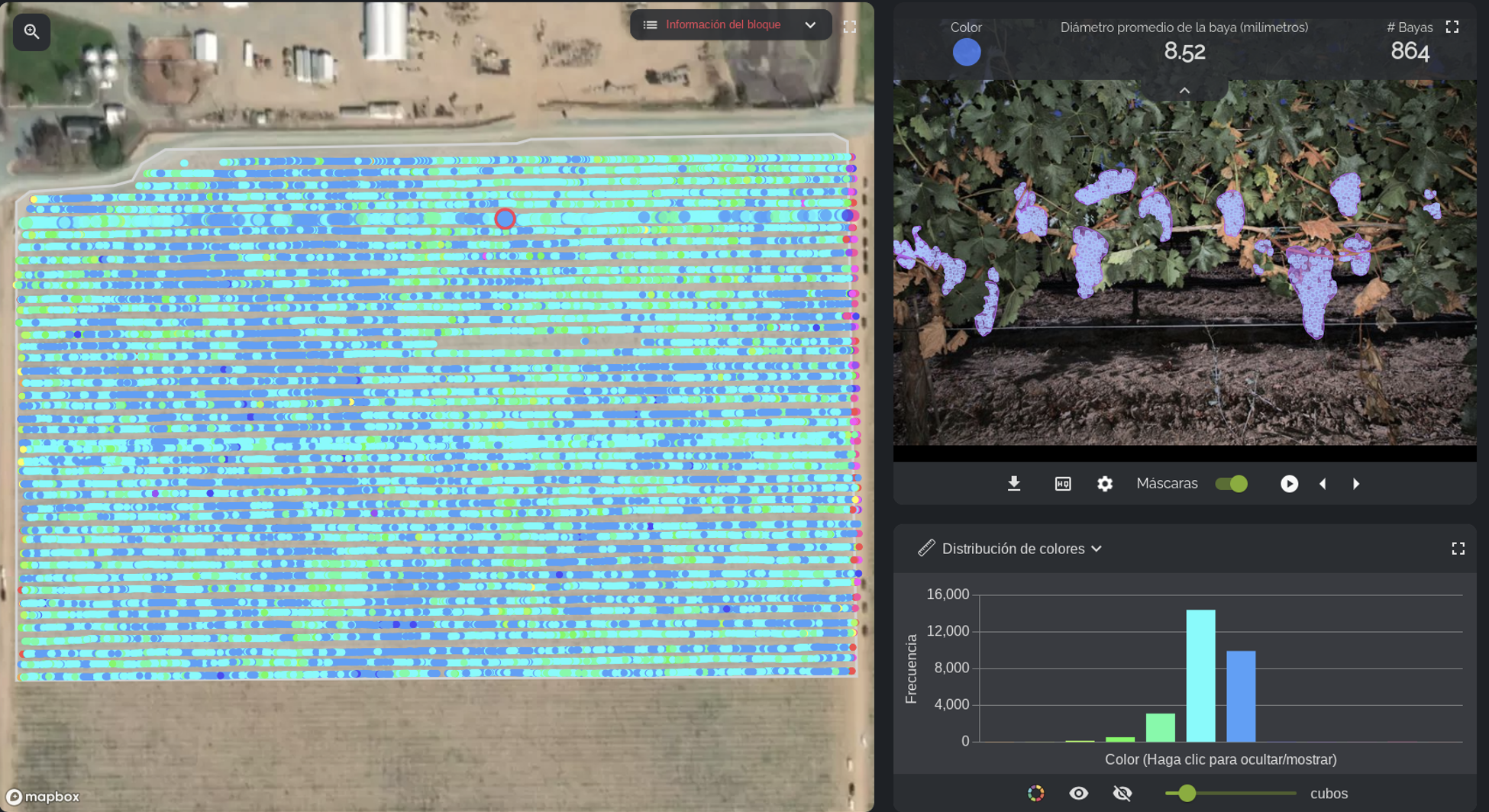Screen dimensions: 1489x812
Task: Play the image sequence
Action: (1288, 484)
